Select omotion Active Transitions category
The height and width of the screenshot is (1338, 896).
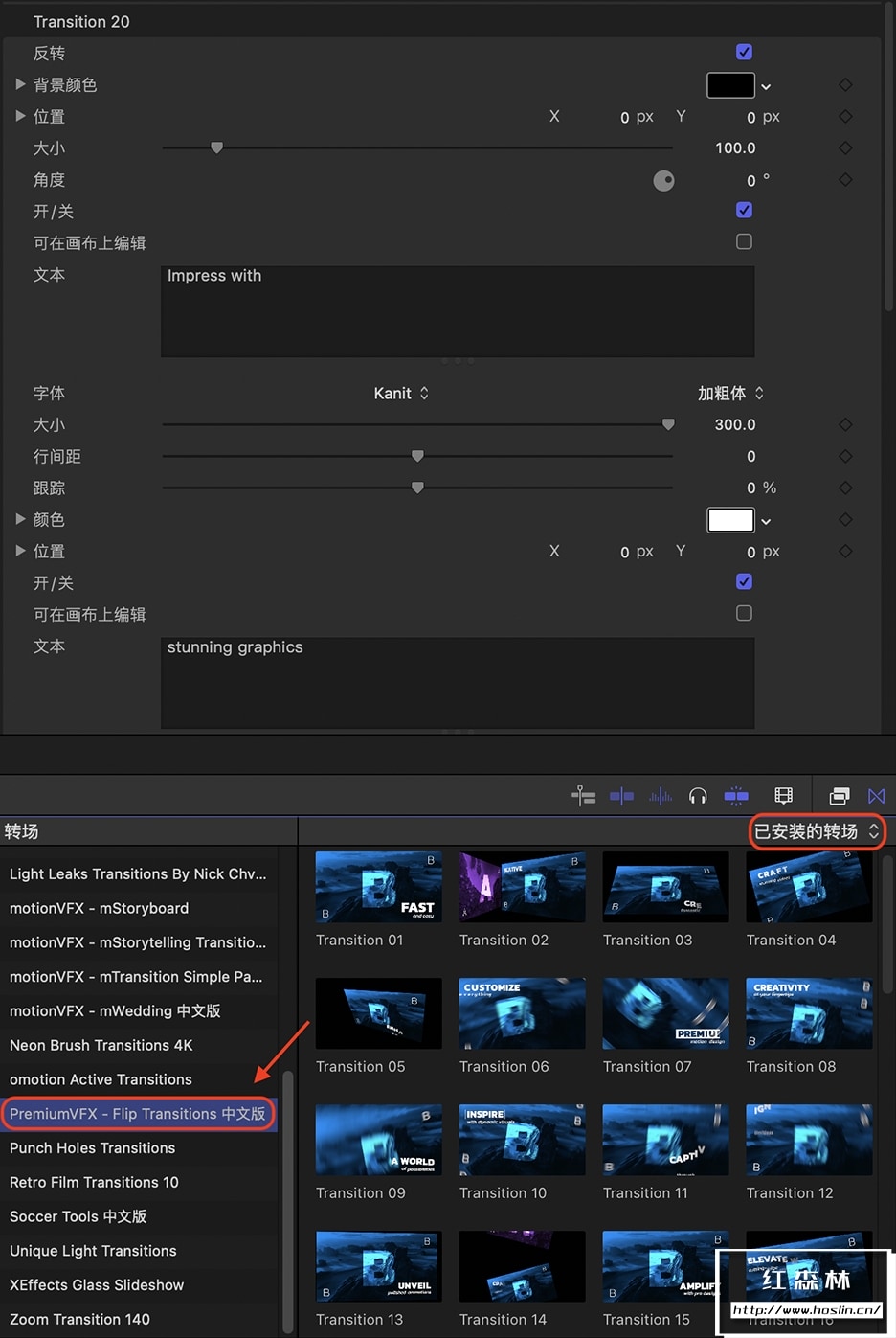click(139, 1079)
